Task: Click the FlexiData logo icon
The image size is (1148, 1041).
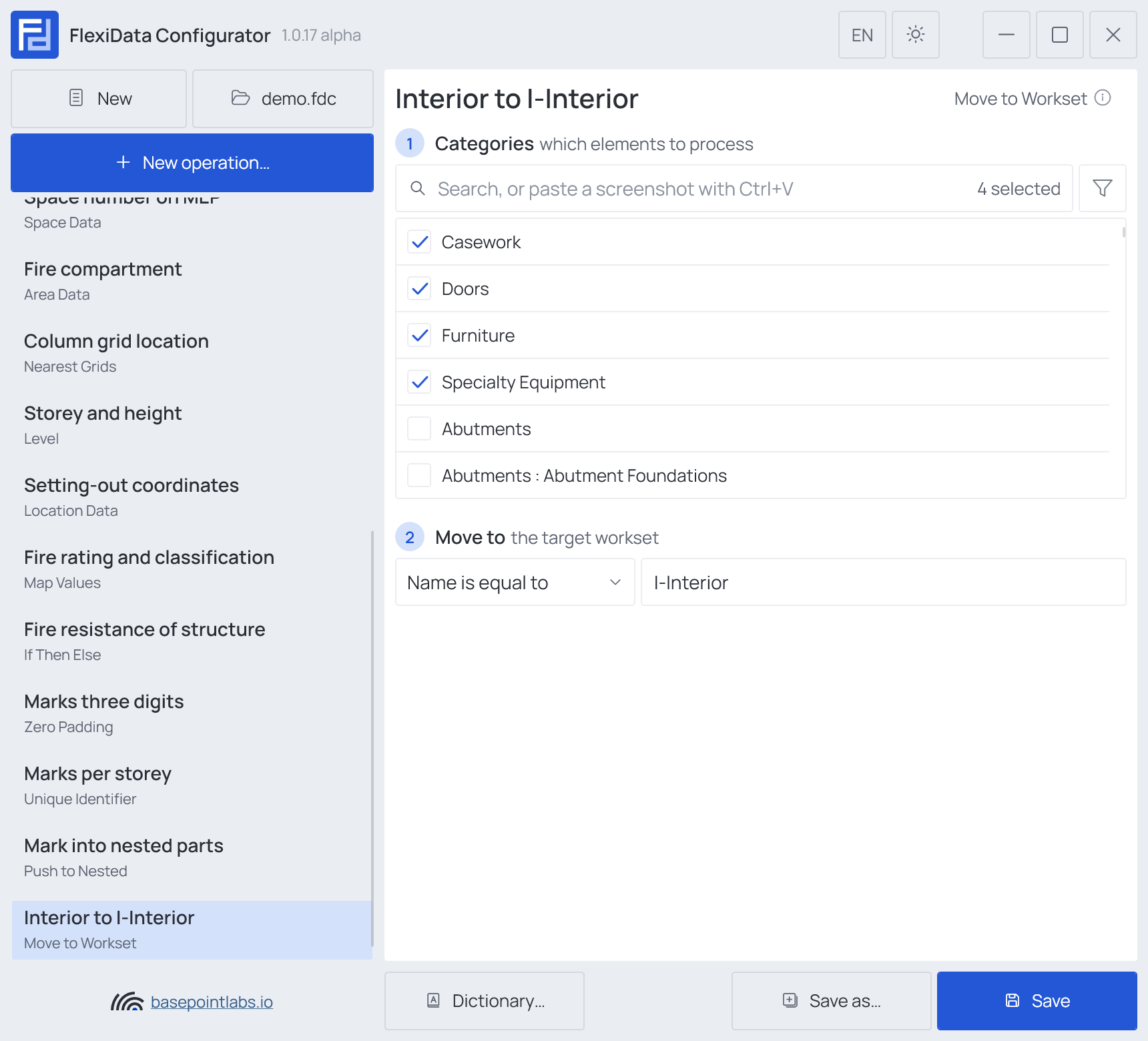Action: click(x=35, y=35)
